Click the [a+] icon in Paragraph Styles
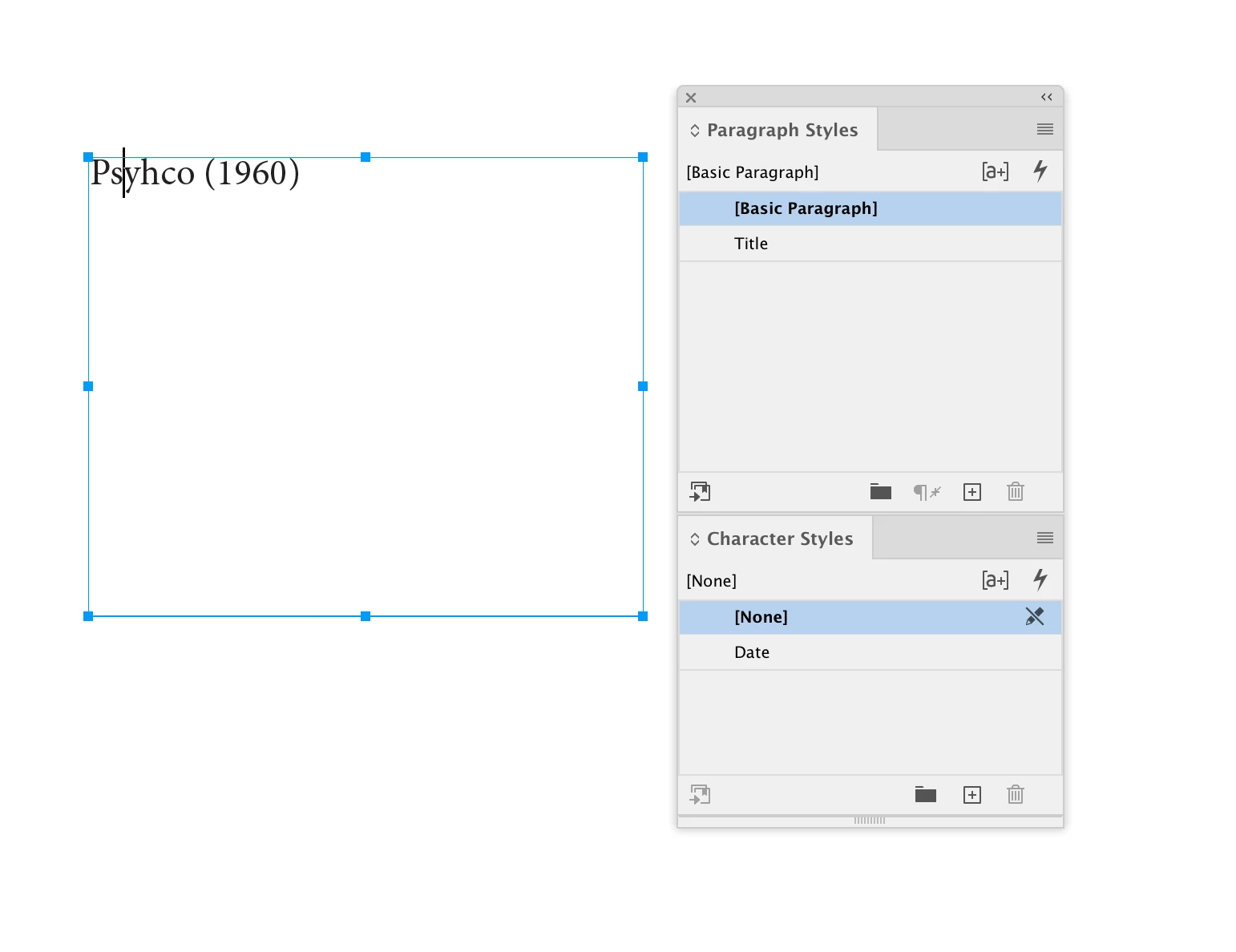 996,171
